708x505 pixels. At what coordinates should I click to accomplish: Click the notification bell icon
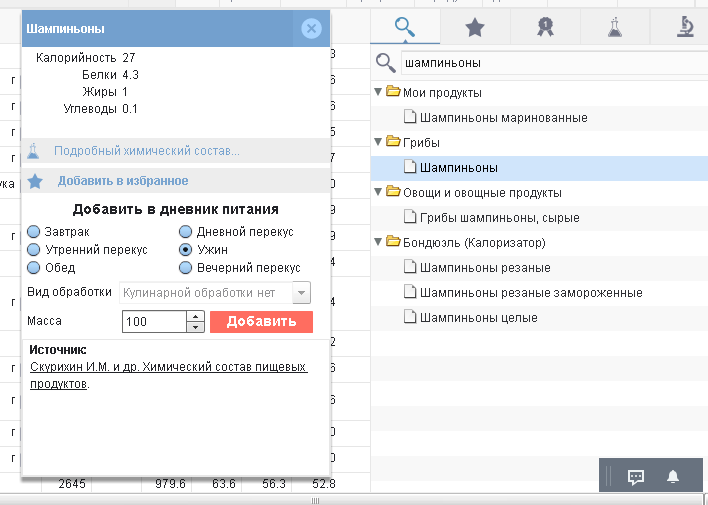click(x=673, y=477)
